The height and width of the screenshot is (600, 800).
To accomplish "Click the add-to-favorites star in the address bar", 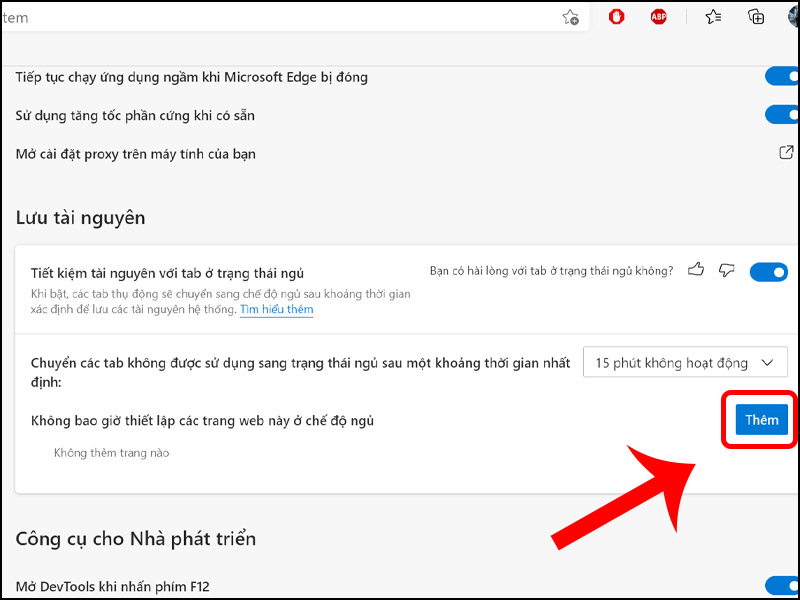I will pos(570,17).
